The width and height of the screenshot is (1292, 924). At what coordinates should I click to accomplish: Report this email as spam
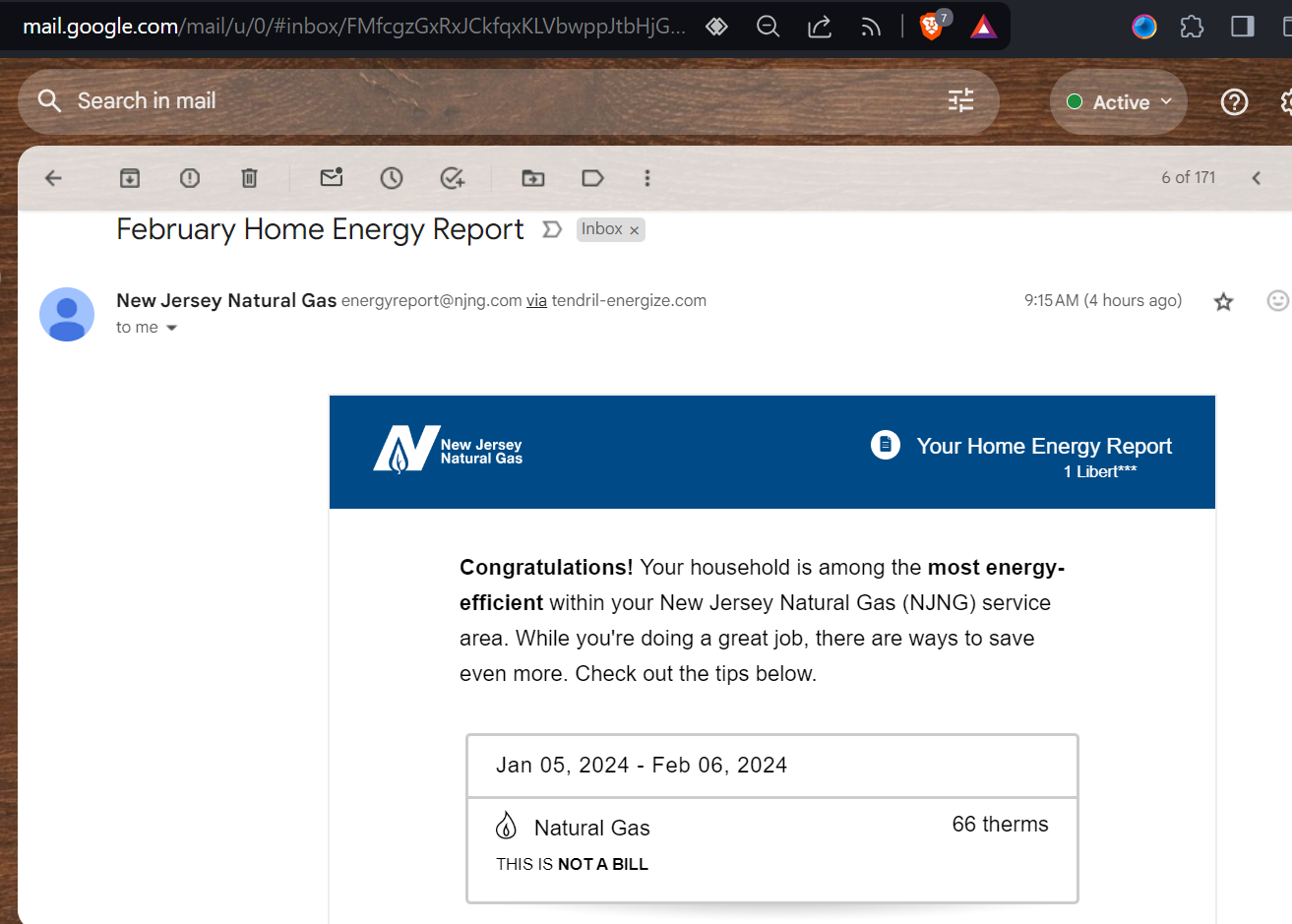tap(190, 178)
